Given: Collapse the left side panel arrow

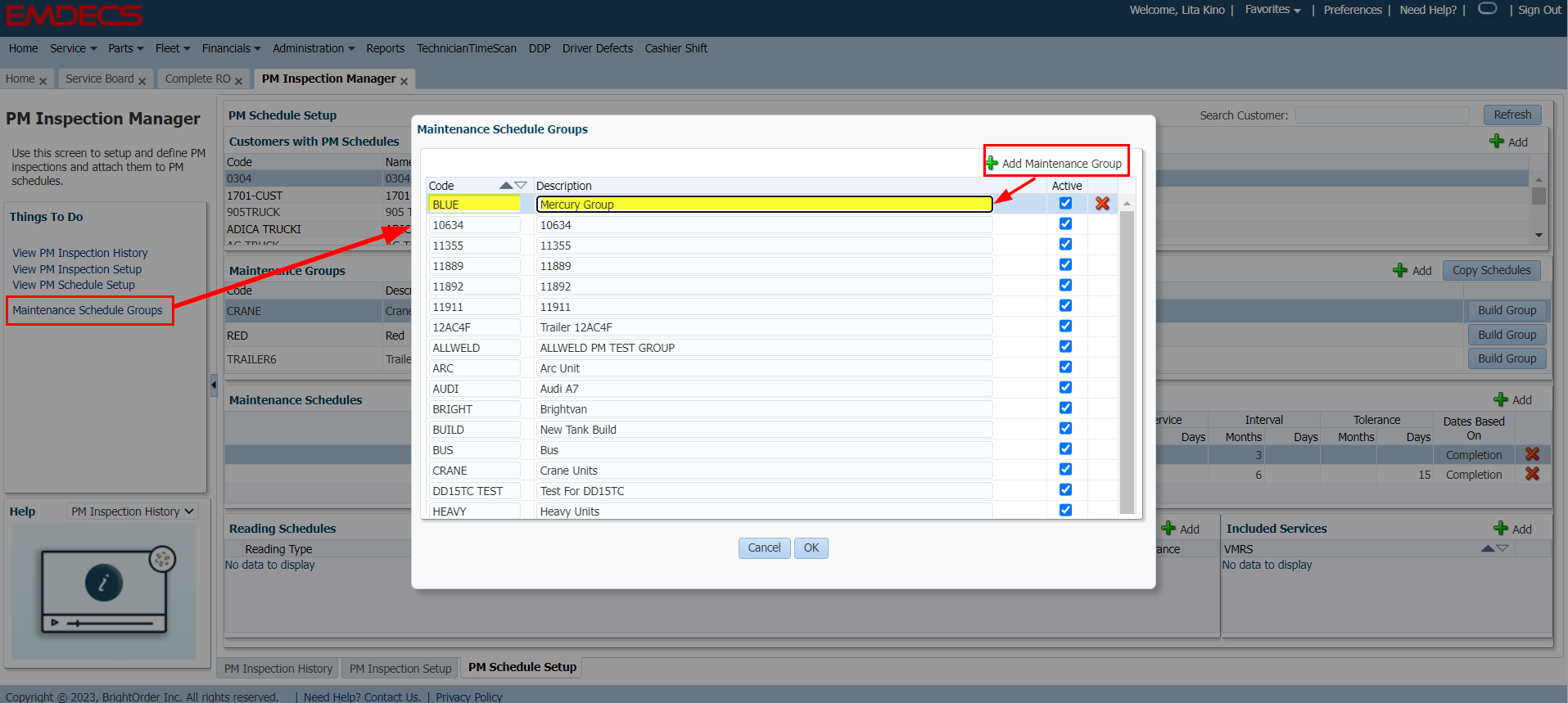Looking at the screenshot, I should point(214,384).
